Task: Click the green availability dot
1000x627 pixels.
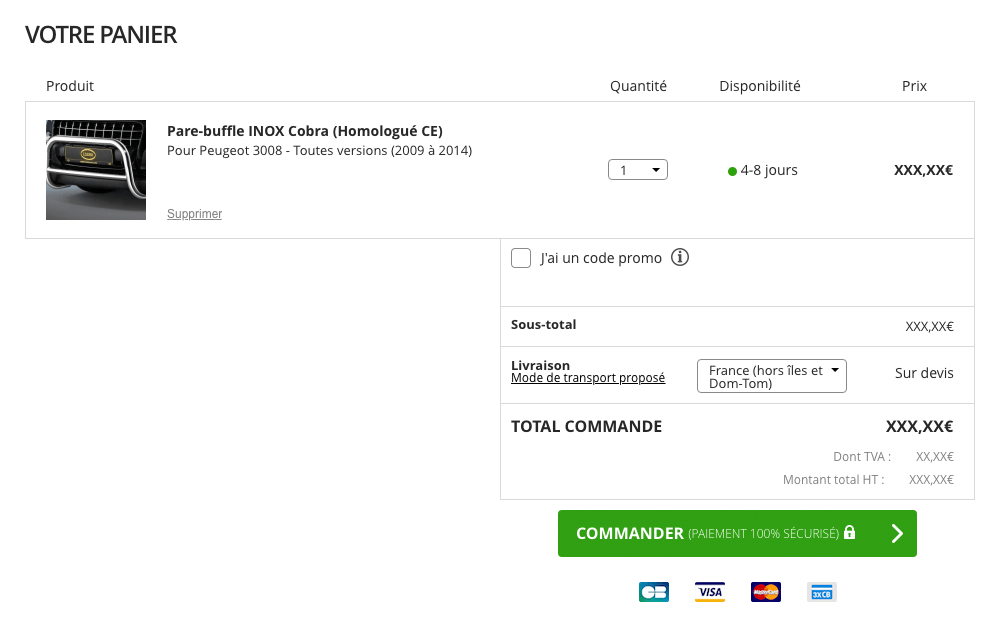Action: (x=732, y=171)
